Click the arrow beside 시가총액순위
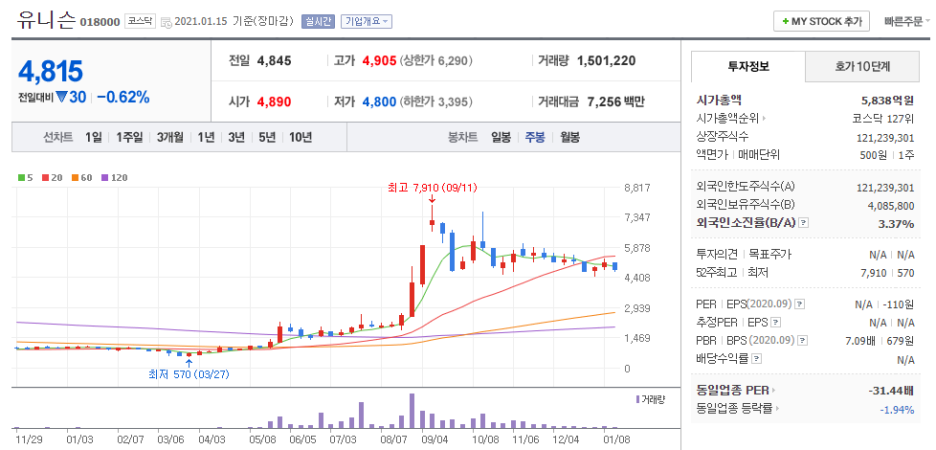The width and height of the screenshot is (936, 450). point(764,119)
